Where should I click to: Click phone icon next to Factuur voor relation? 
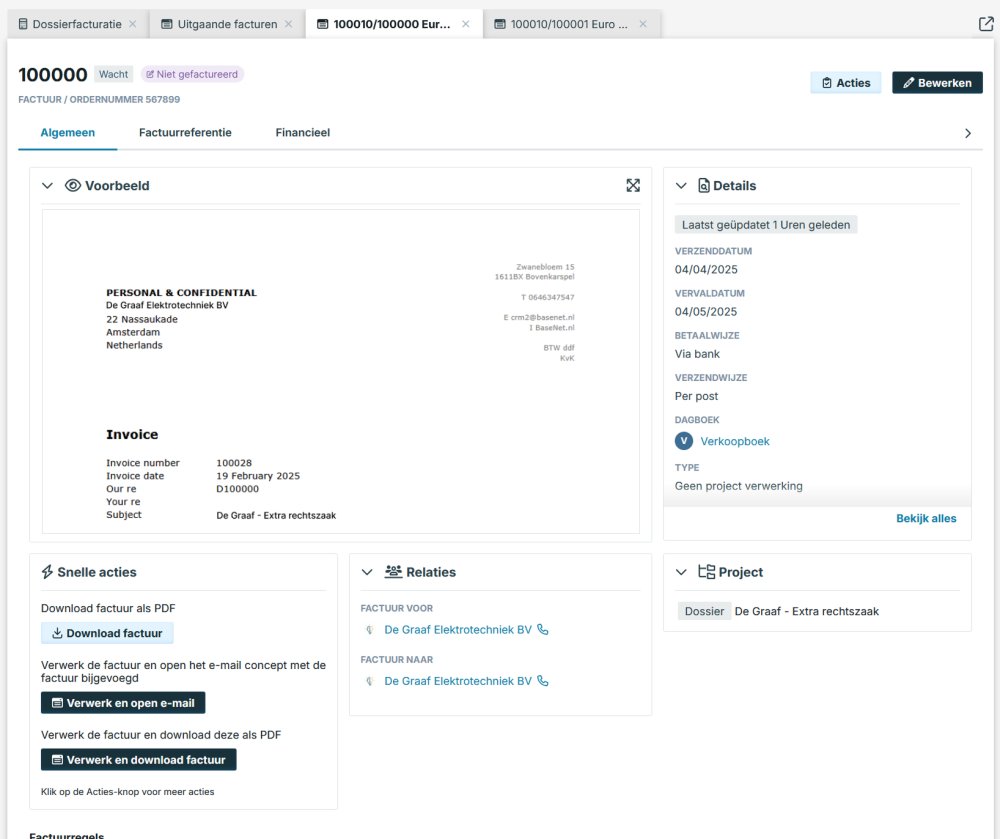tap(543, 630)
